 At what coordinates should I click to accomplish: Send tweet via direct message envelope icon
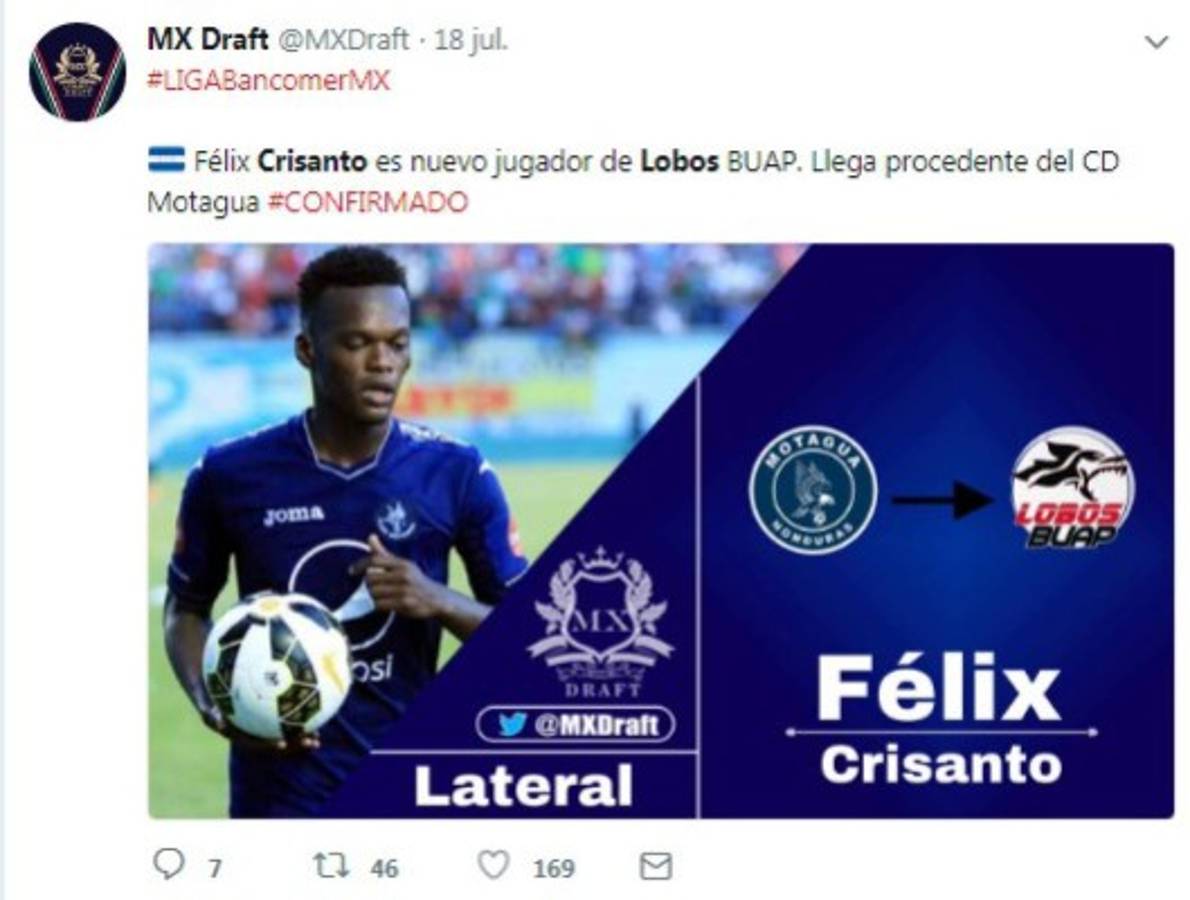click(x=656, y=866)
